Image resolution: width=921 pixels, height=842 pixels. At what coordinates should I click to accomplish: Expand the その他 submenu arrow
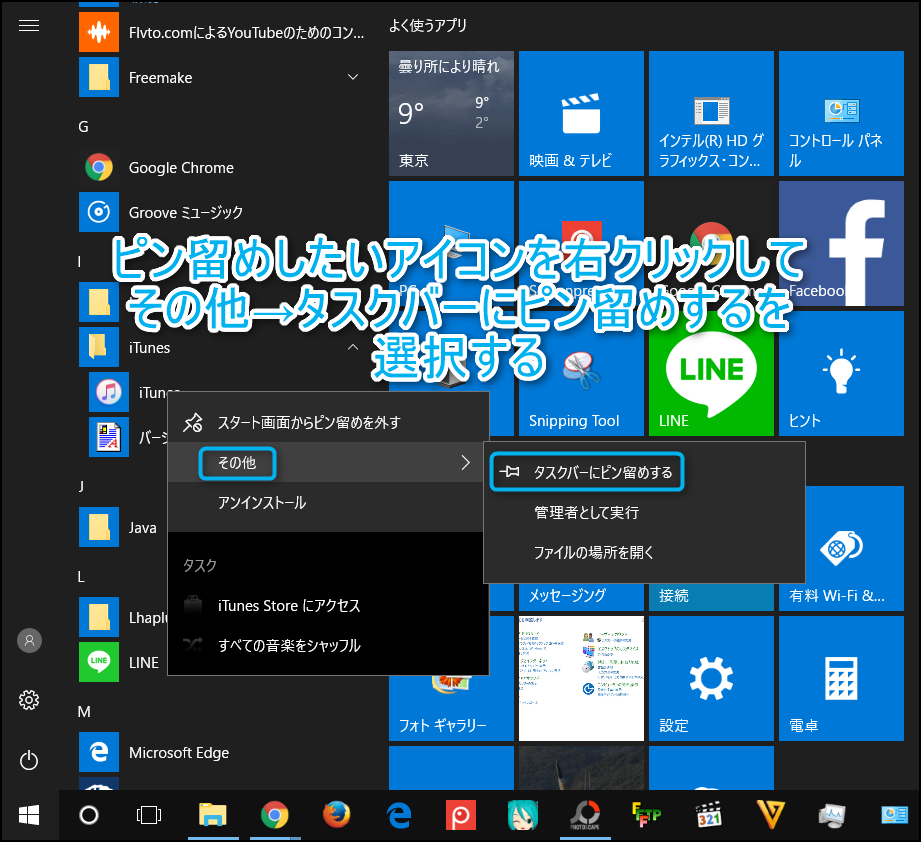pos(464,462)
